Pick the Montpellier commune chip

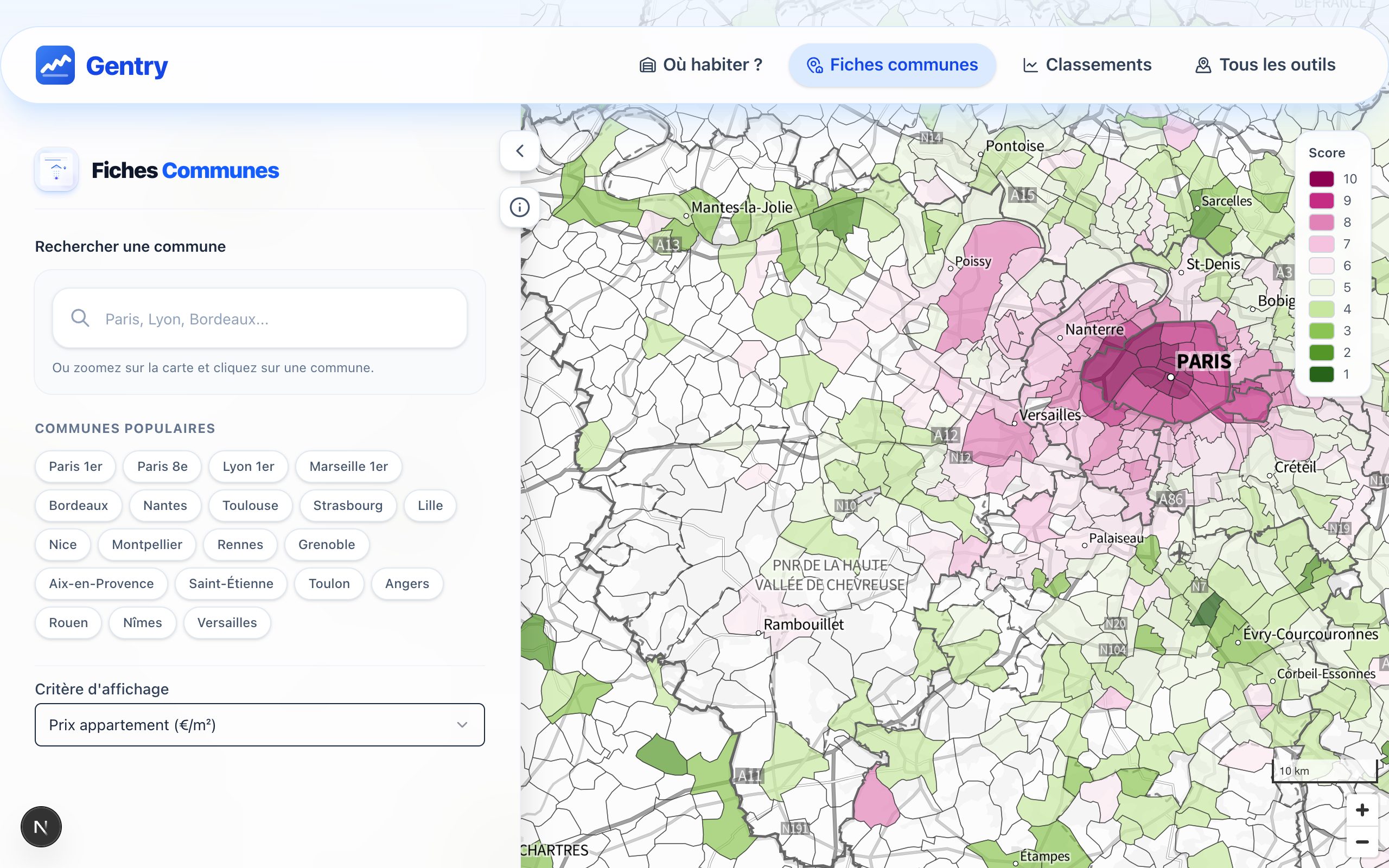(x=147, y=544)
